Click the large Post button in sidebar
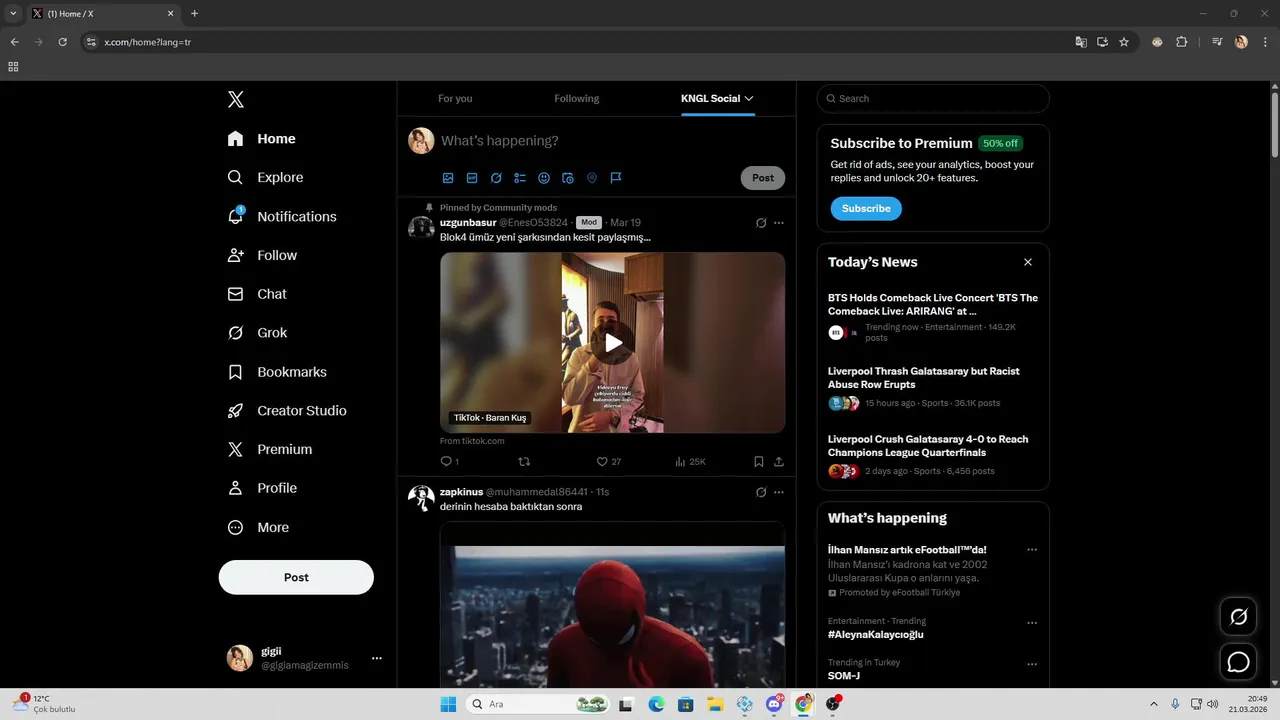Image resolution: width=1280 pixels, height=720 pixels. (x=296, y=577)
